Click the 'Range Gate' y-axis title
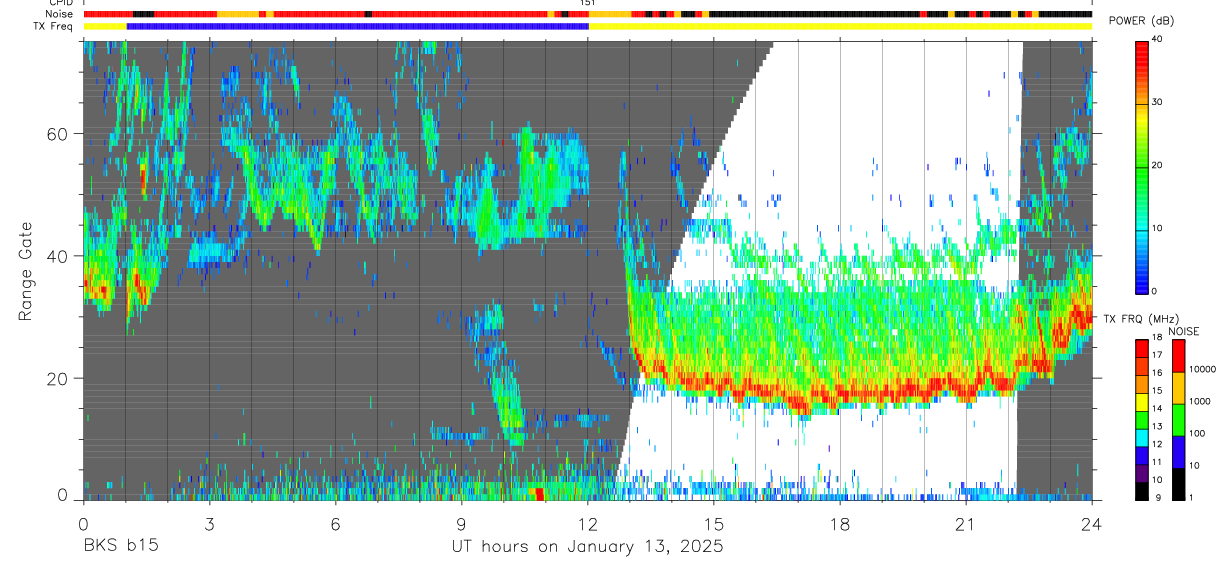 [24, 271]
